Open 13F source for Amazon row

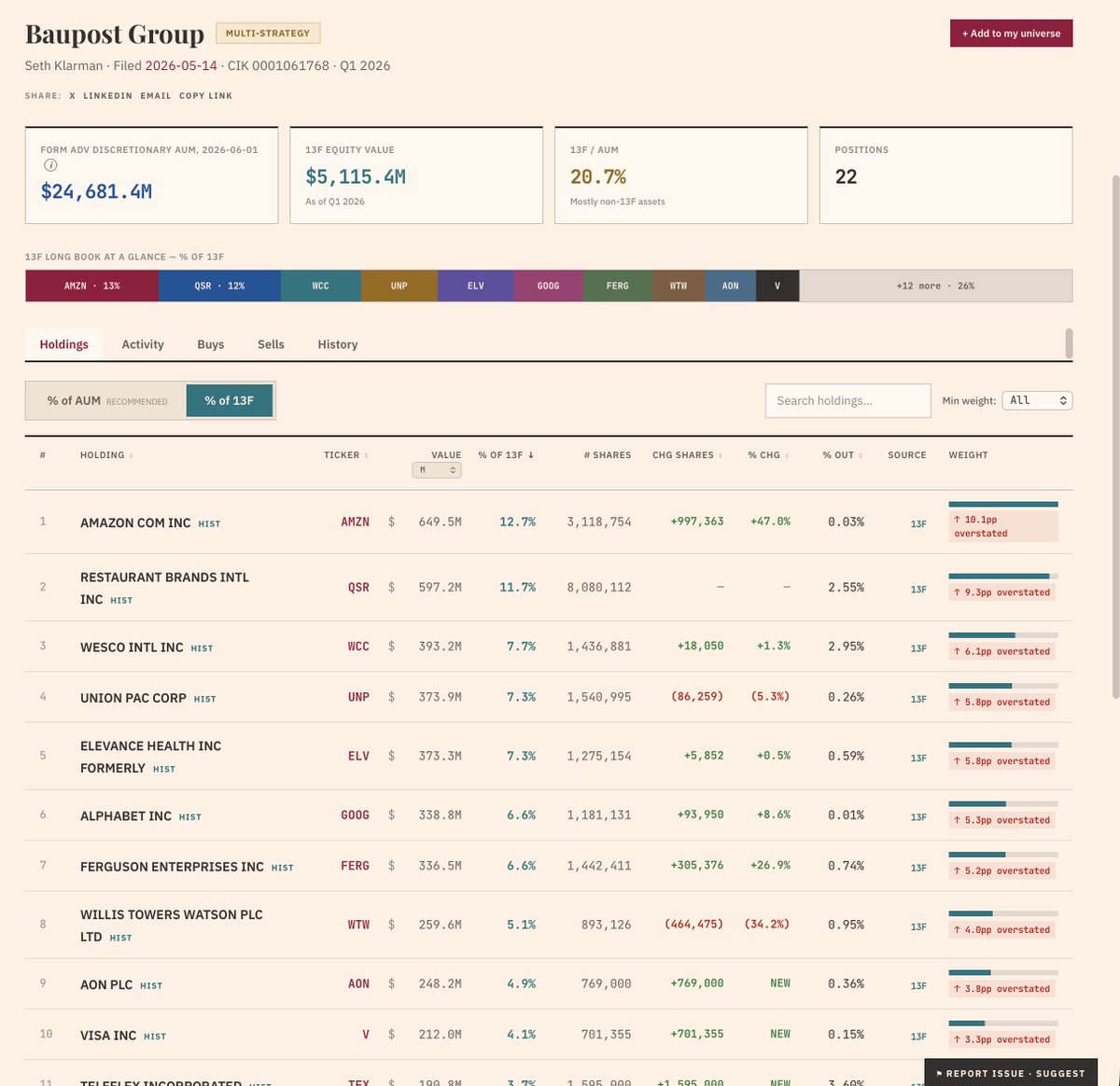[x=918, y=524]
